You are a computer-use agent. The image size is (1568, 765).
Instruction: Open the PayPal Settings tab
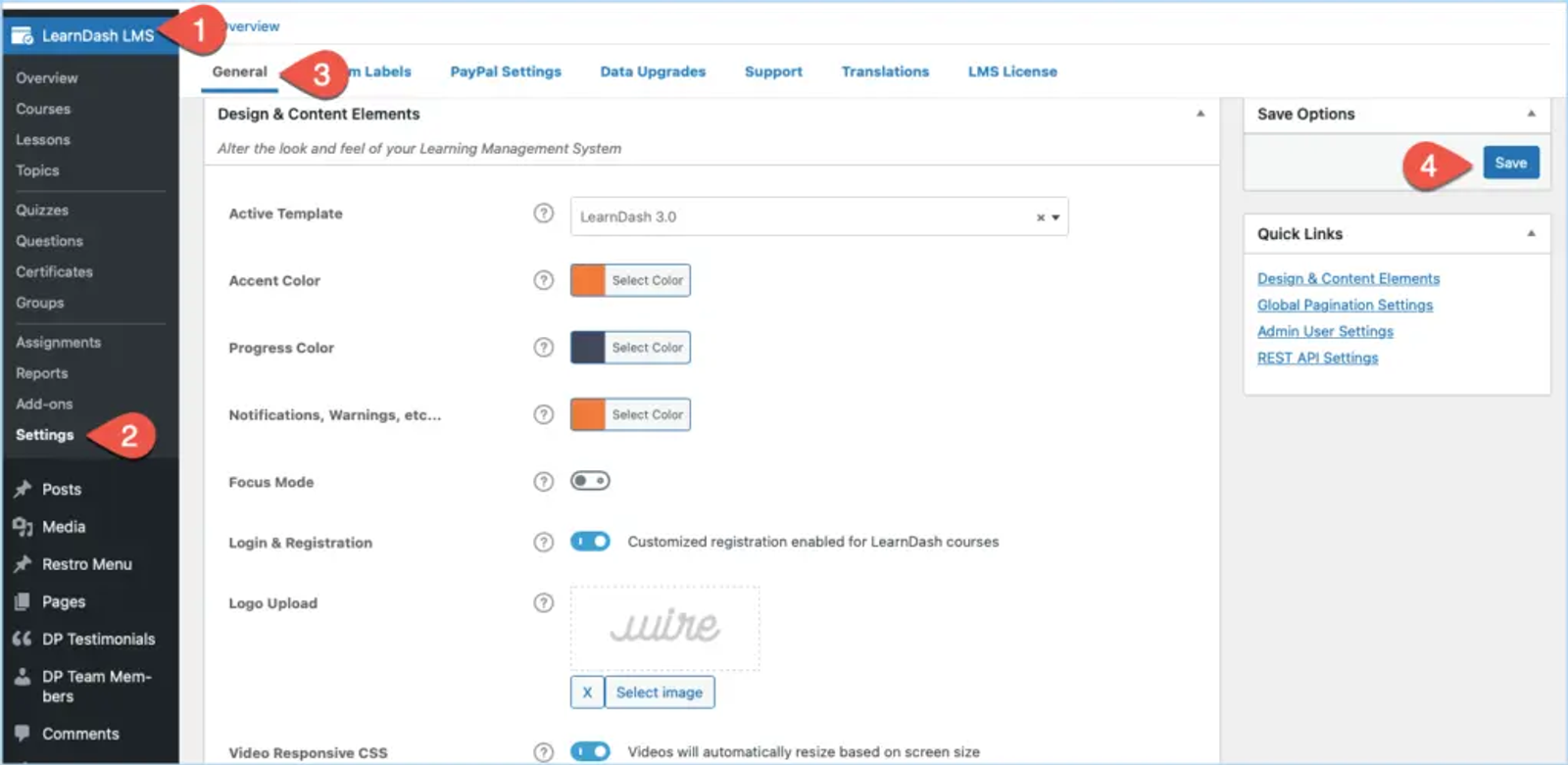pos(506,72)
